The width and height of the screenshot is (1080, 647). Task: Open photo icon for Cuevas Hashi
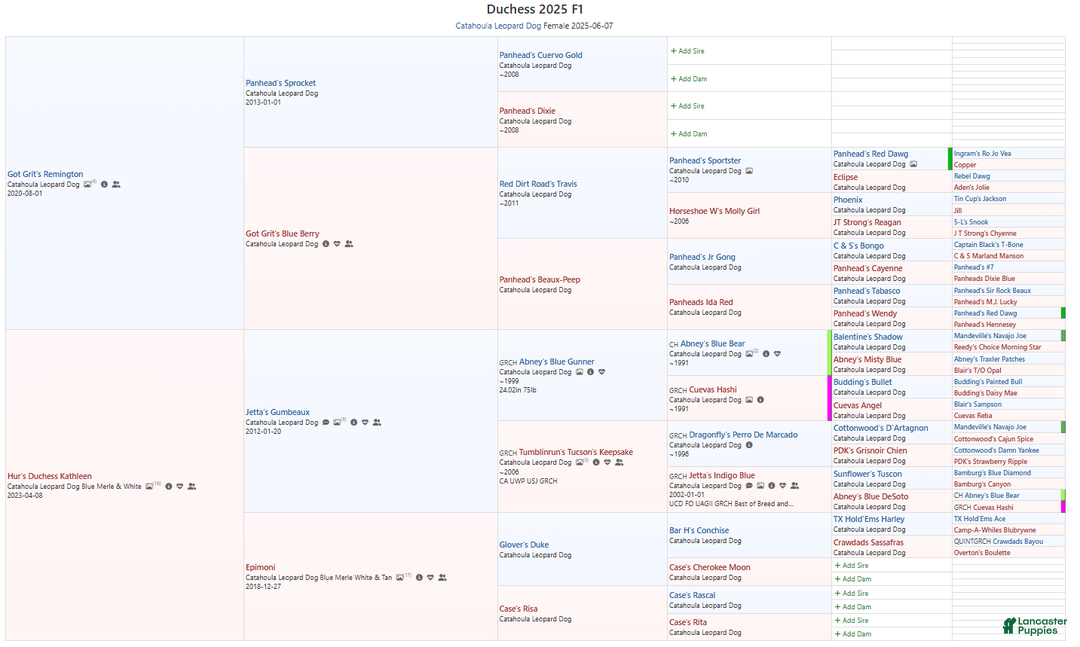(x=749, y=400)
